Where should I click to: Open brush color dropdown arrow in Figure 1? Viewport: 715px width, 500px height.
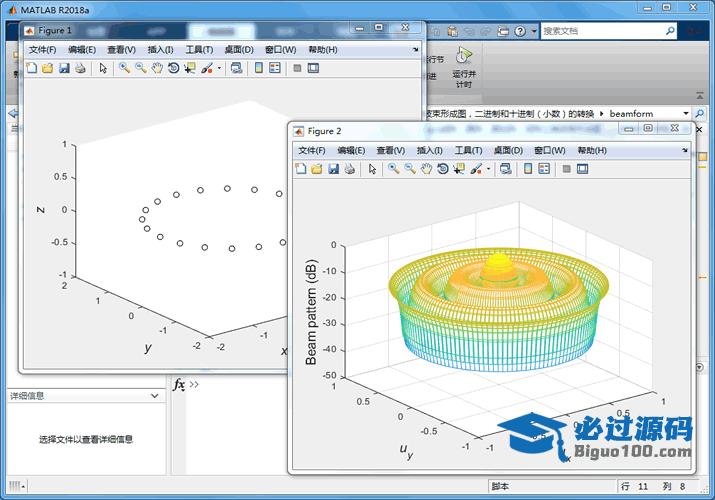(219, 68)
